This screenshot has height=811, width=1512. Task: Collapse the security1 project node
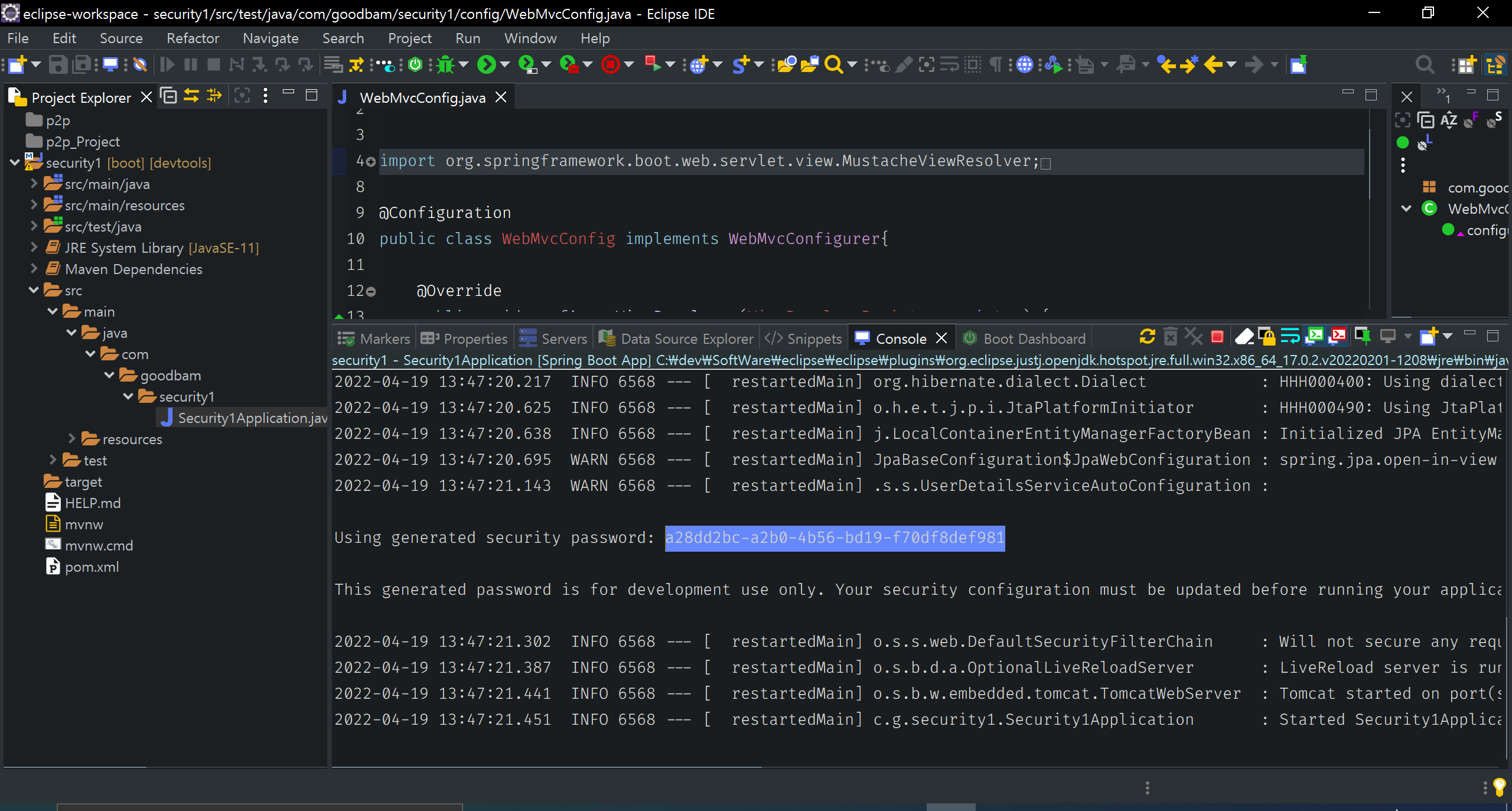point(15,162)
